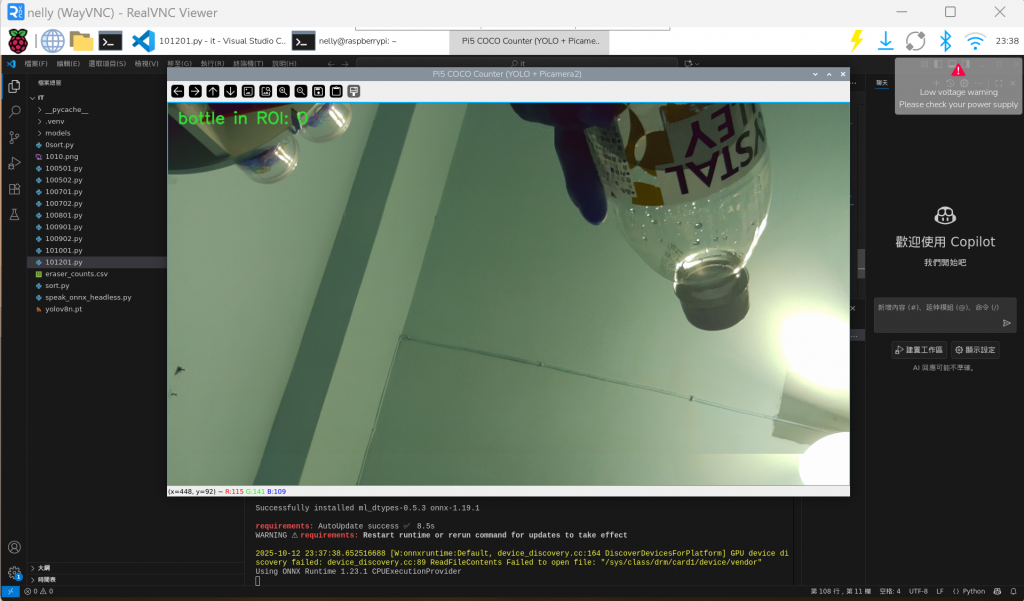
Task: Select 101201.py in the Explorer
Action: point(63,262)
